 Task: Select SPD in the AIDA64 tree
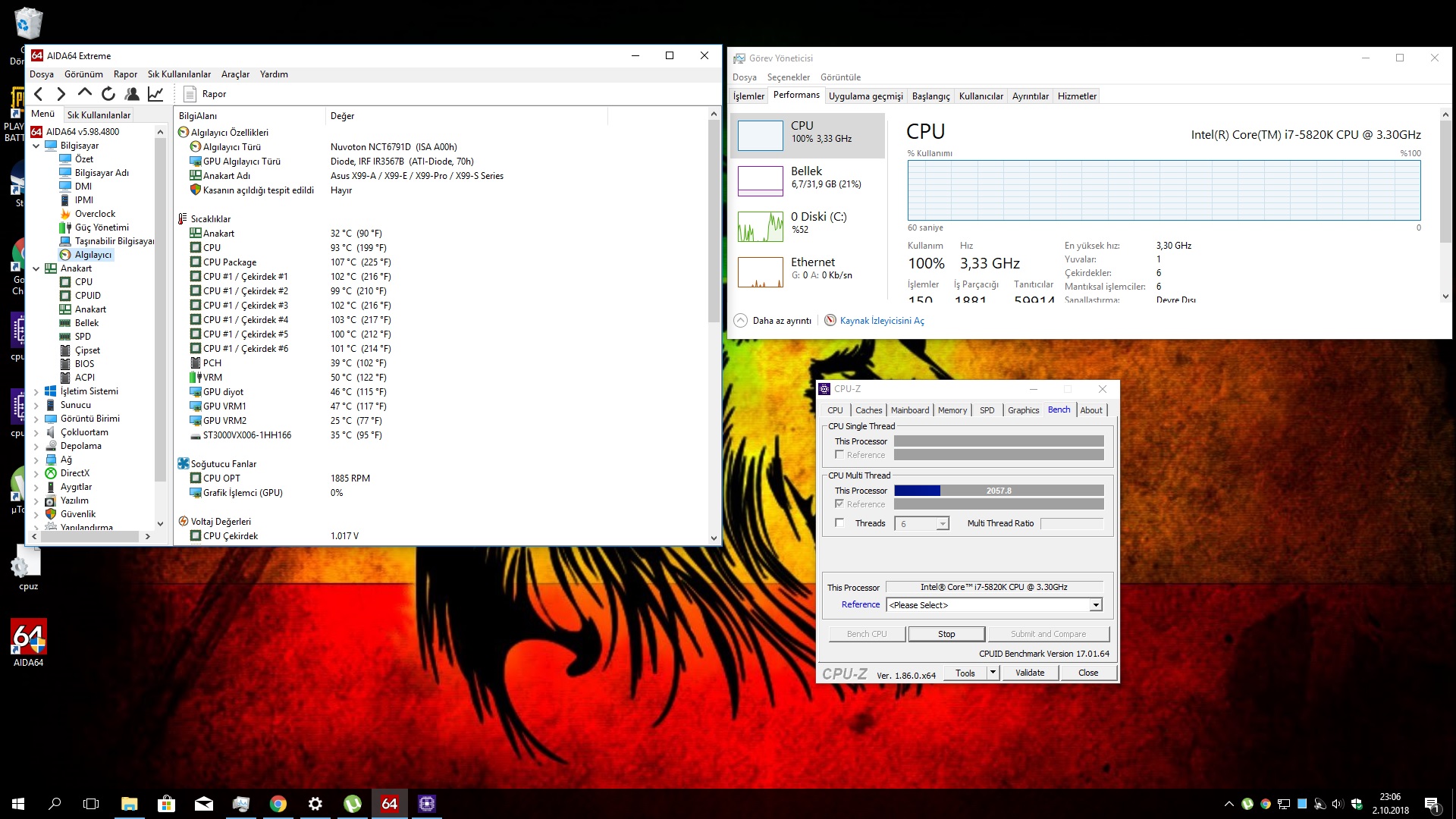83,337
